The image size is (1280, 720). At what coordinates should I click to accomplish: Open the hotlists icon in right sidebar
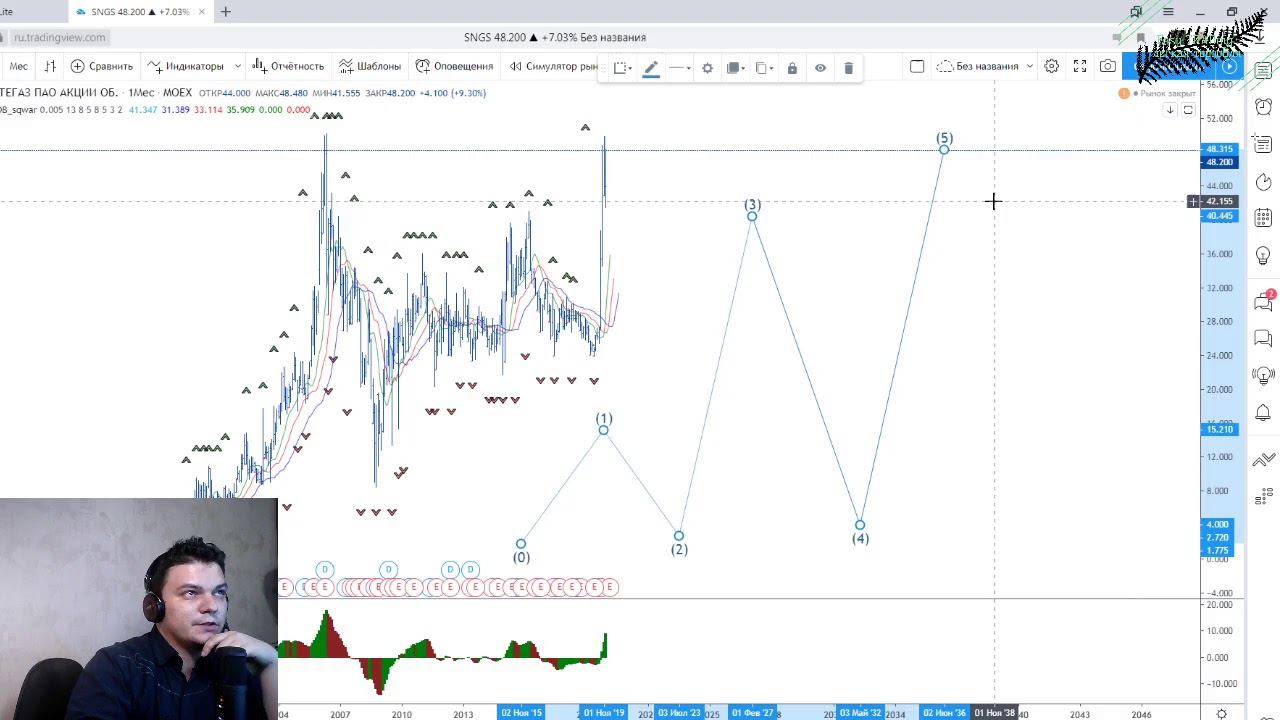1263,181
